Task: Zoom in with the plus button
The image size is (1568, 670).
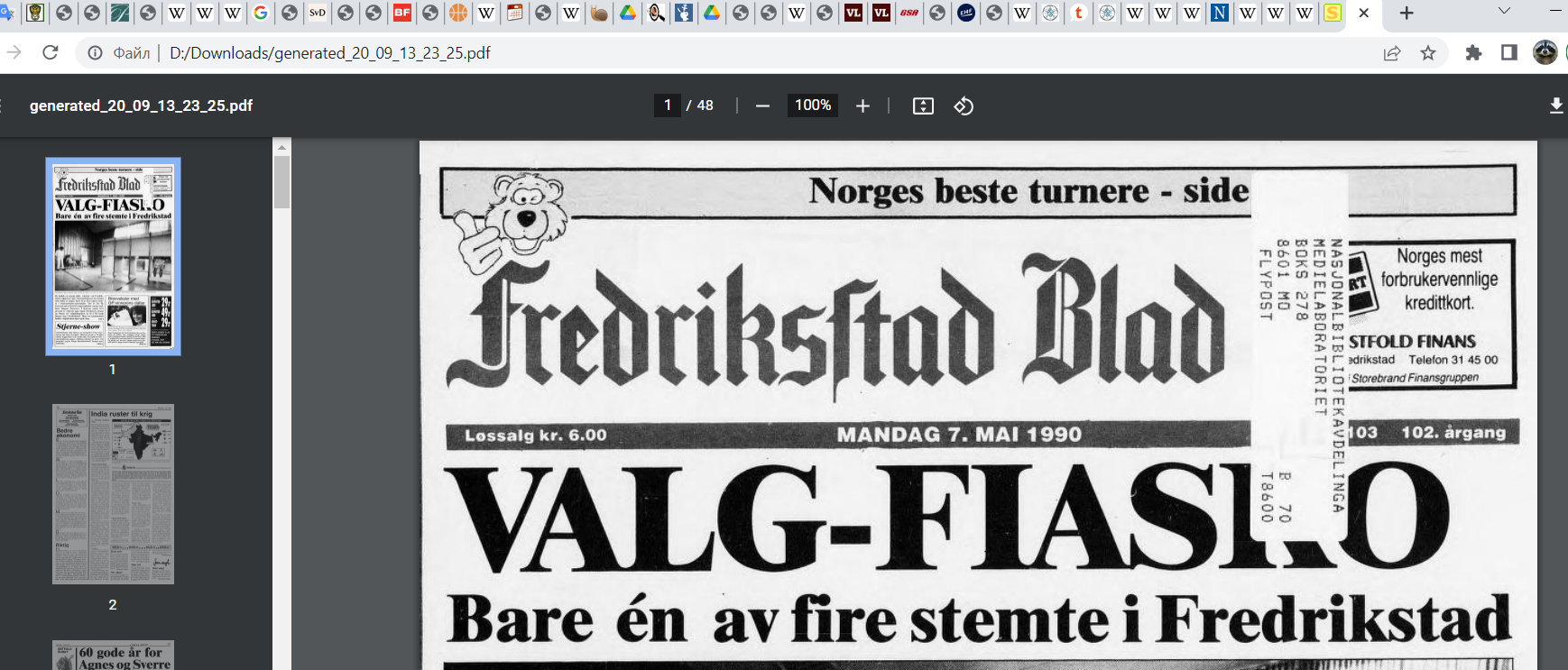Action: tap(862, 106)
